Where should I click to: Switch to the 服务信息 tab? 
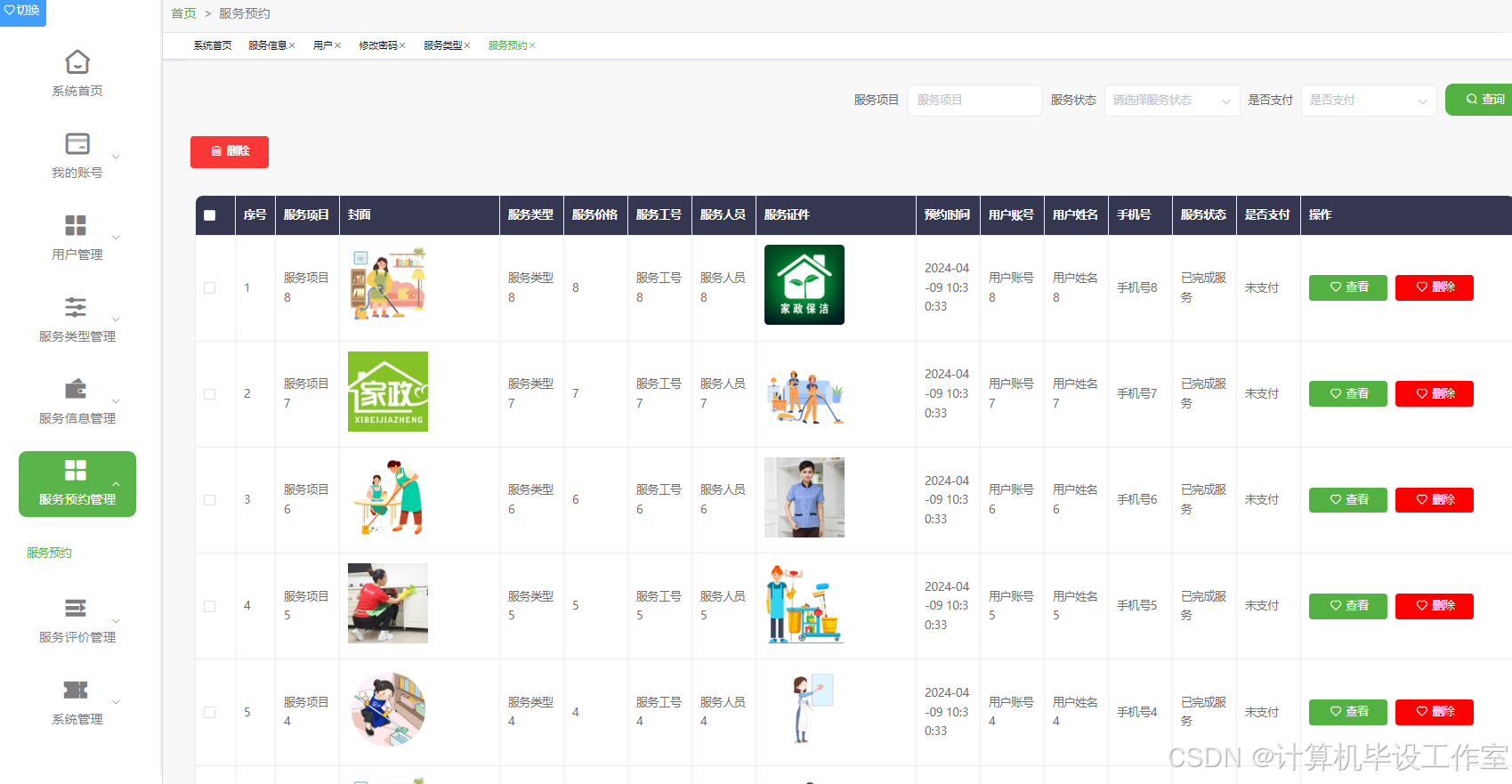click(x=267, y=45)
